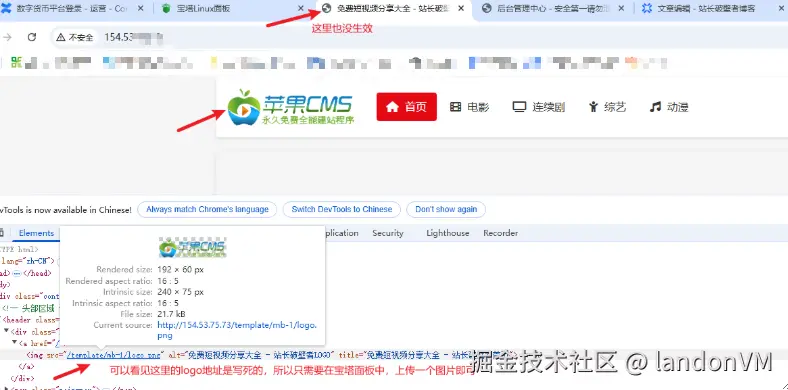Viewport: 788px width, 390px height.
Task: Click the green shield favicon of 宝塔Linux面板 tab
Action: pos(166,8)
